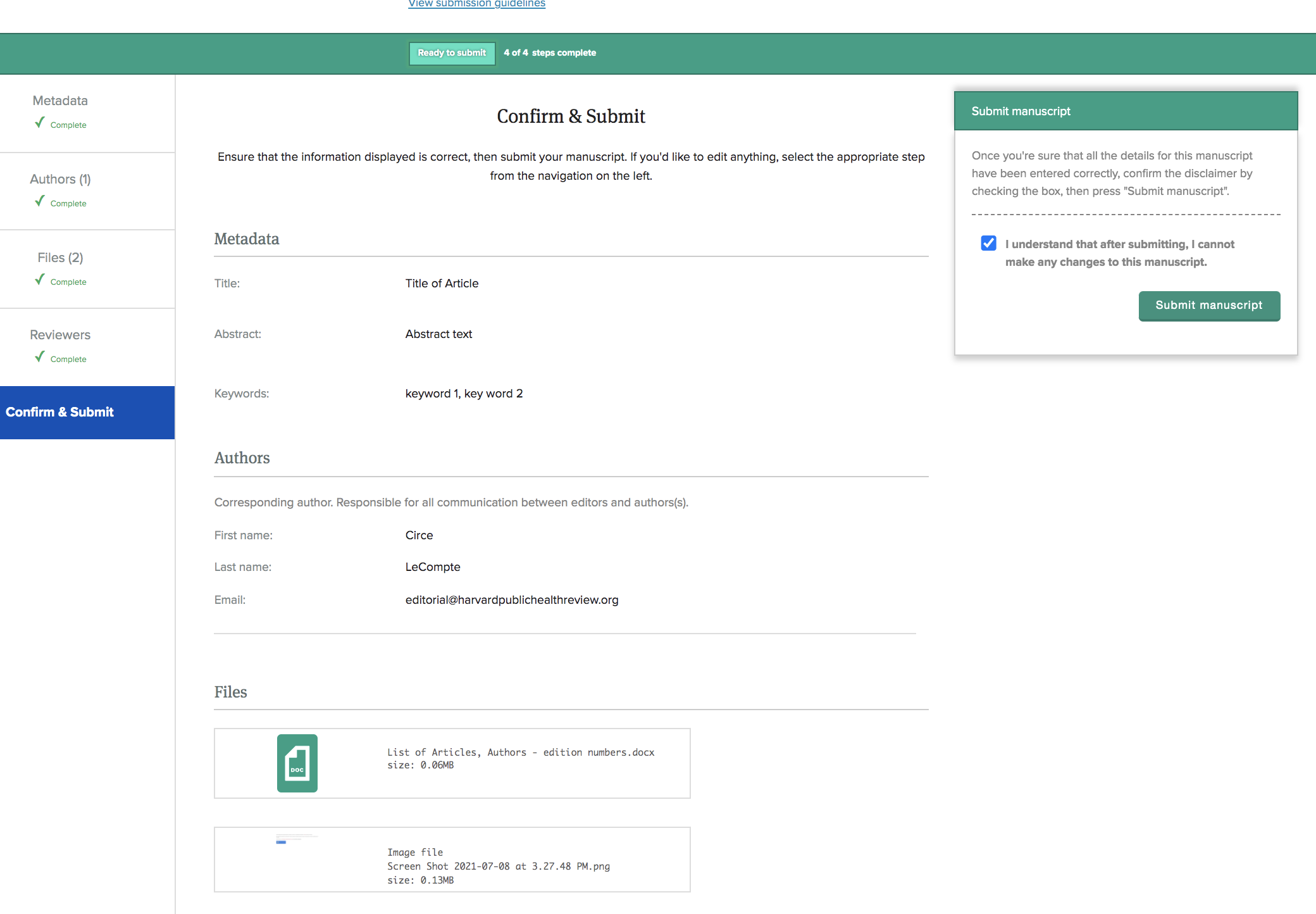Click the PNG screenshot thumbnail preview
The height and width of the screenshot is (914, 1316).
(x=295, y=839)
